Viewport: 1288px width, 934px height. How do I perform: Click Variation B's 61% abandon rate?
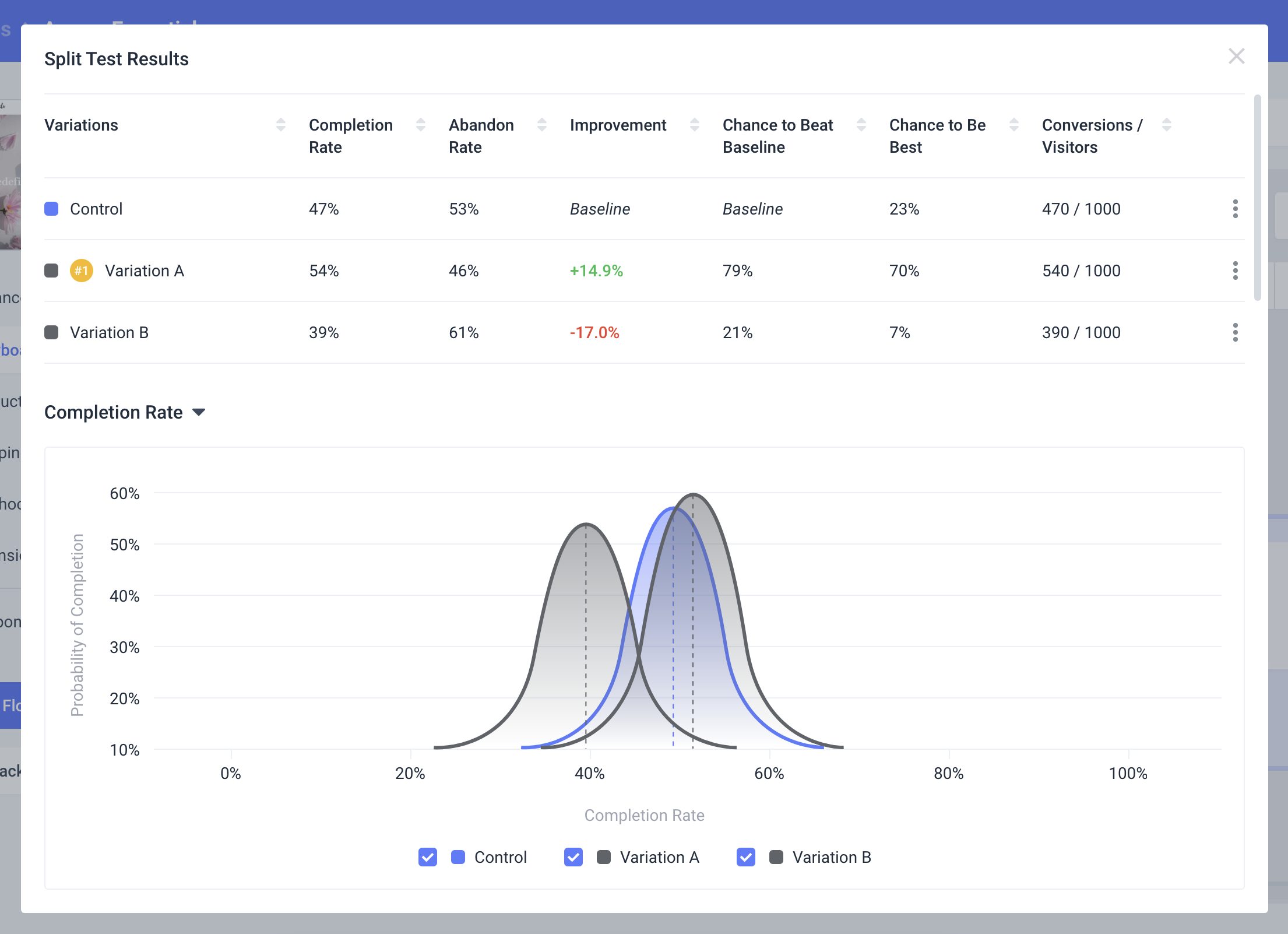pos(464,332)
